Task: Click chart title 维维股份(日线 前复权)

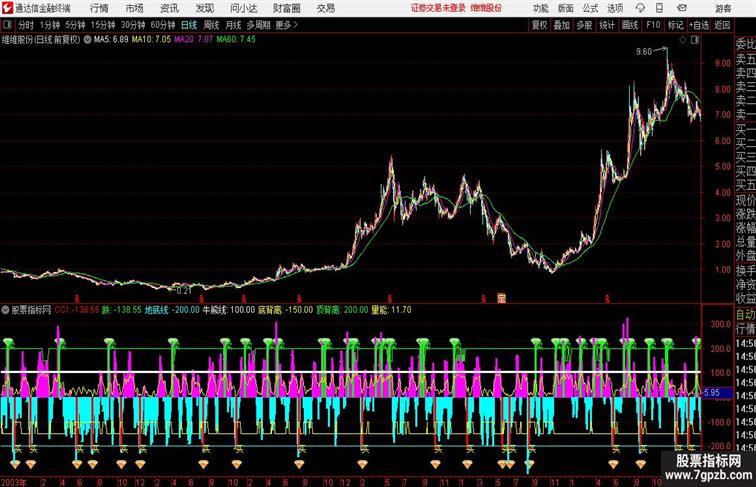Action: pyautogui.click(x=41, y=40)
